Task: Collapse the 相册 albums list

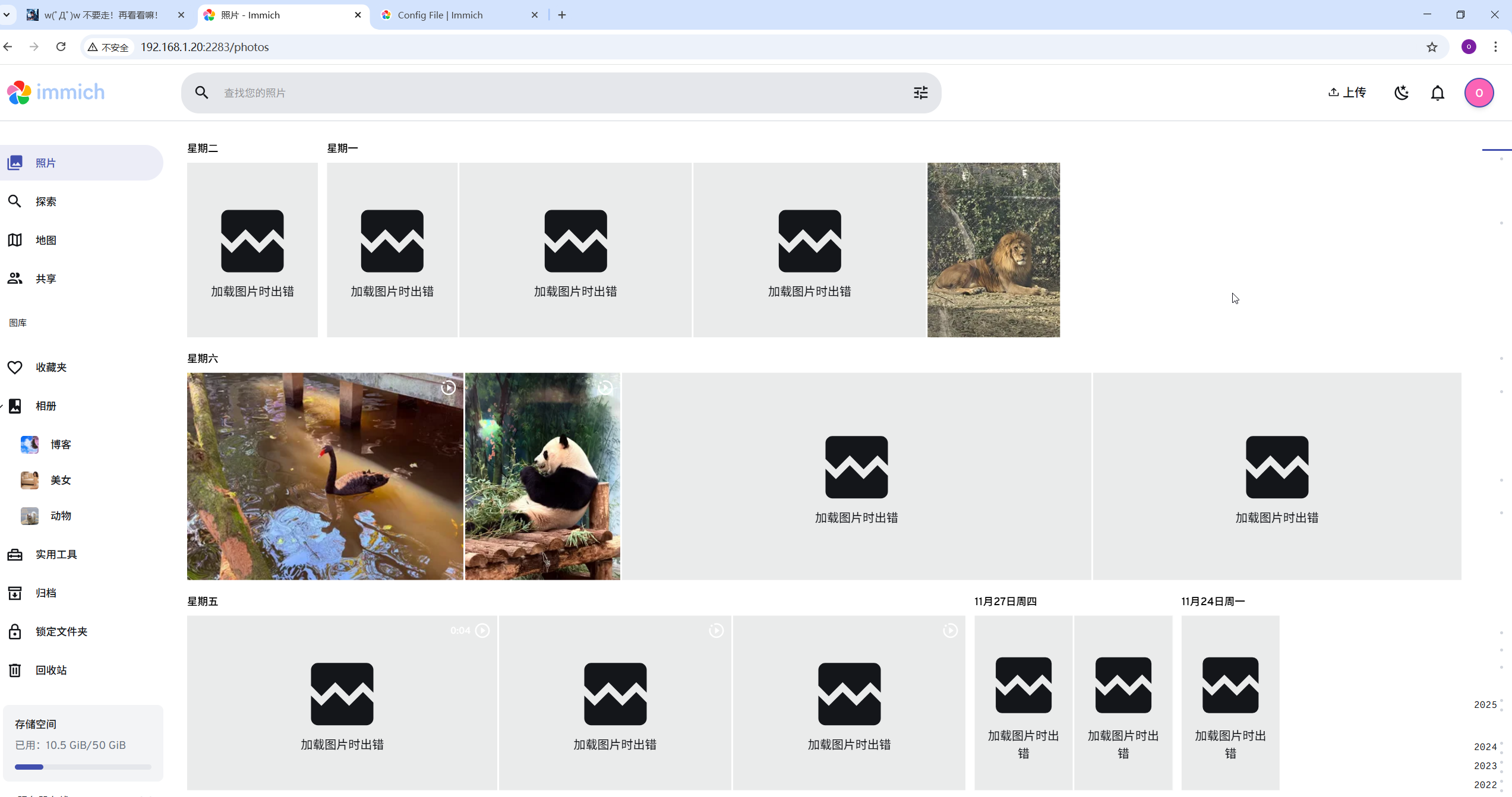Action: [2, 406]
